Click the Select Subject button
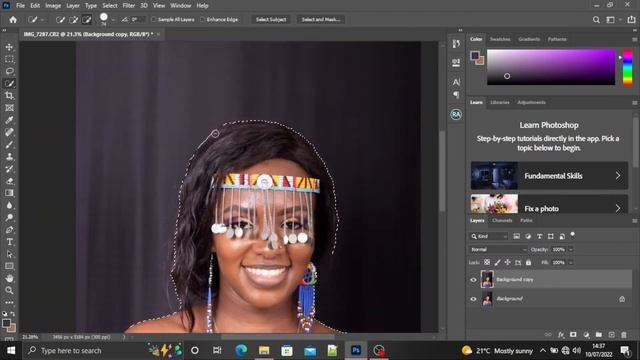The image size is (640, 360). click(271, 20)
